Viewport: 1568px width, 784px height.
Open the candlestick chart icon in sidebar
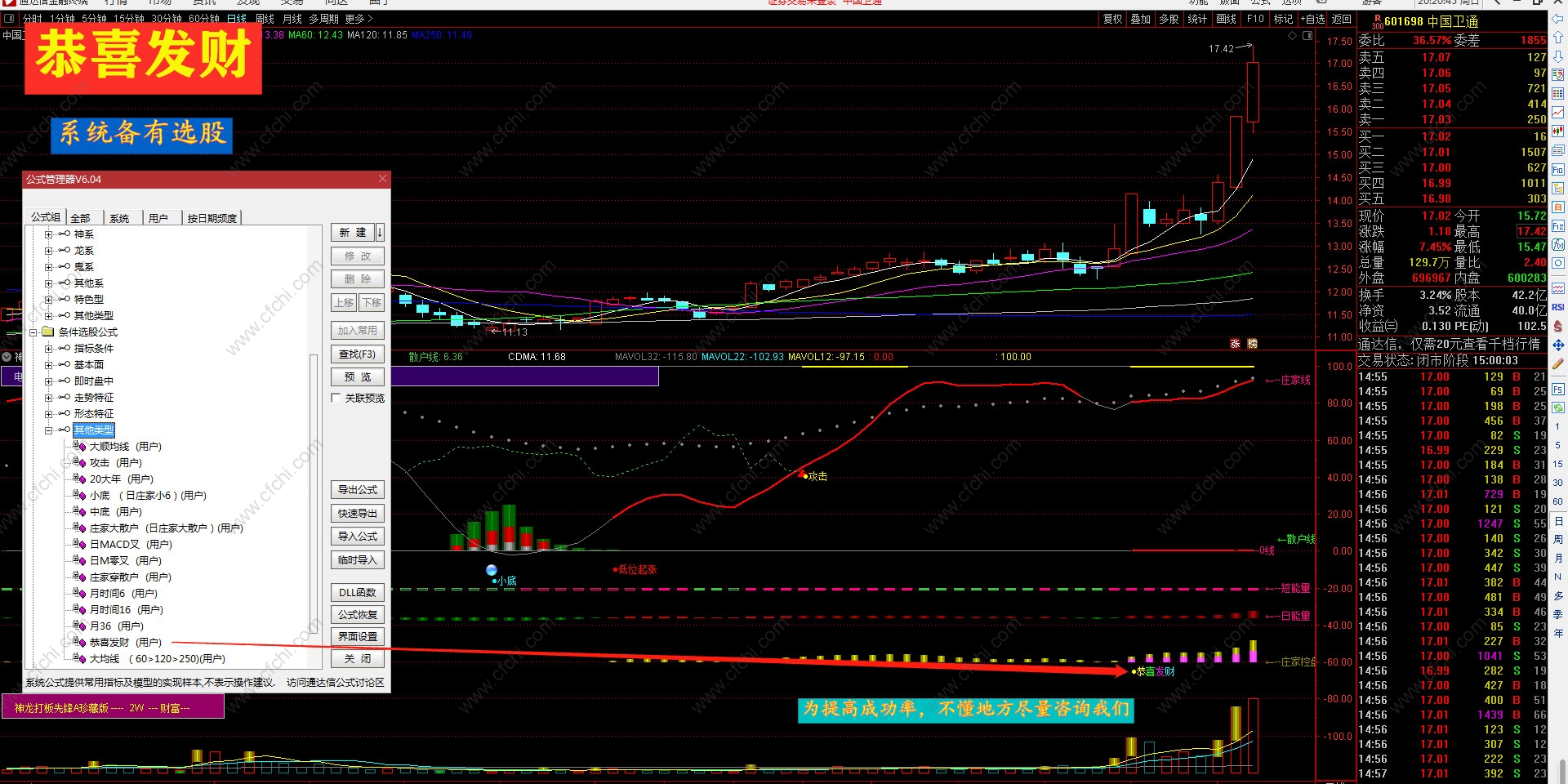(1558, 131)
